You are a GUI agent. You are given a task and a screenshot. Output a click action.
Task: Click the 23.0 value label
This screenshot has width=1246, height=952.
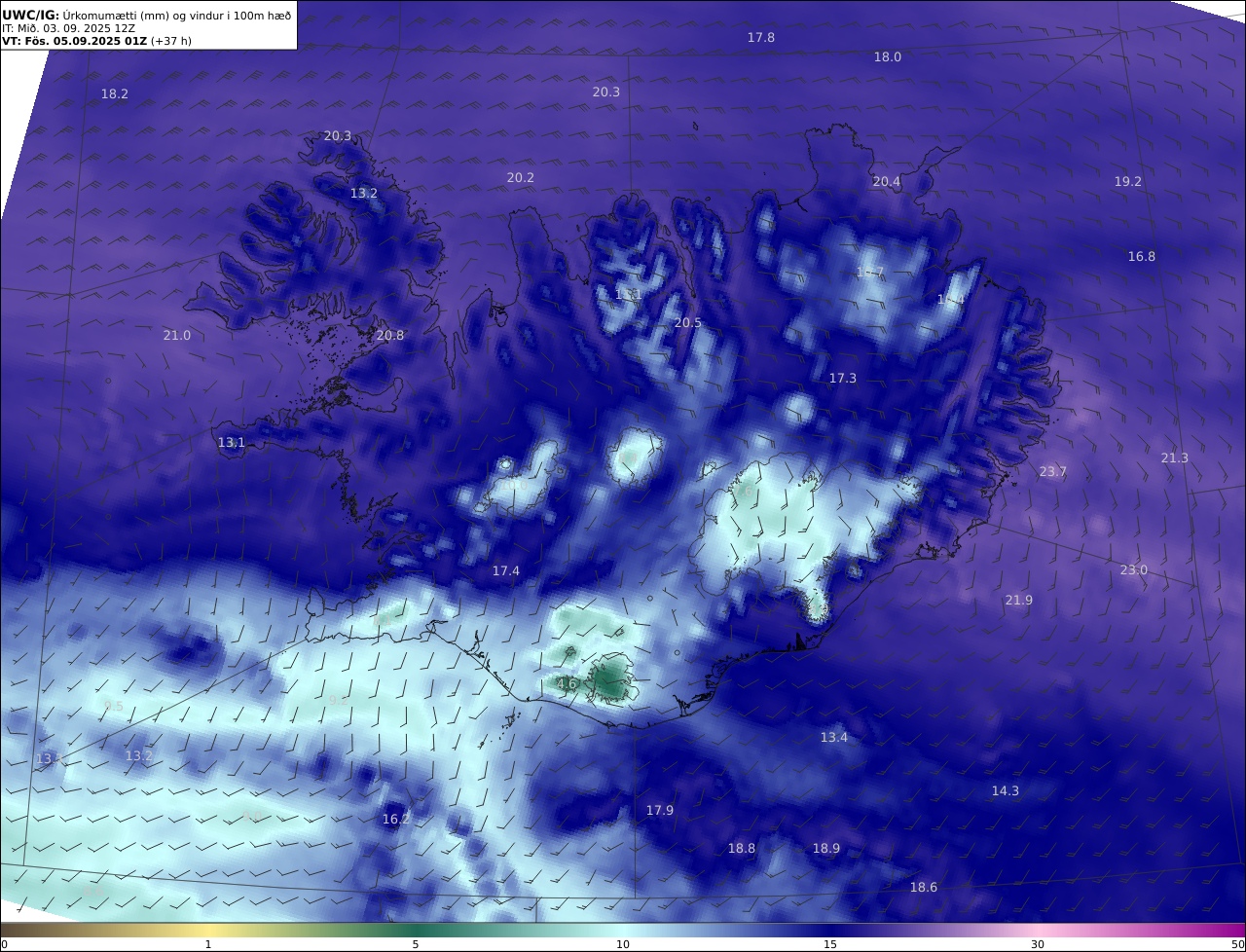[1134, 569]
